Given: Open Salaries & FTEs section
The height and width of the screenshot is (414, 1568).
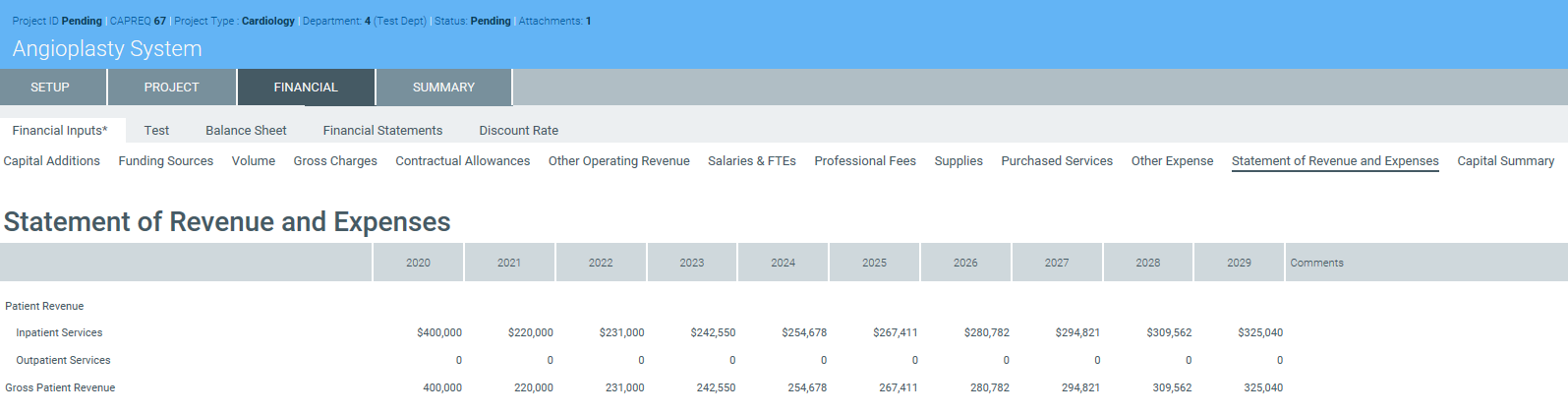Looking at the screenshot, I should tap(752, 161).
